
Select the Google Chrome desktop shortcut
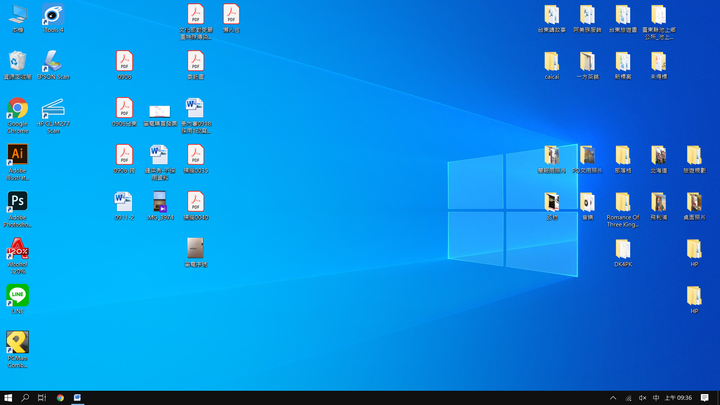click(17, 116)
